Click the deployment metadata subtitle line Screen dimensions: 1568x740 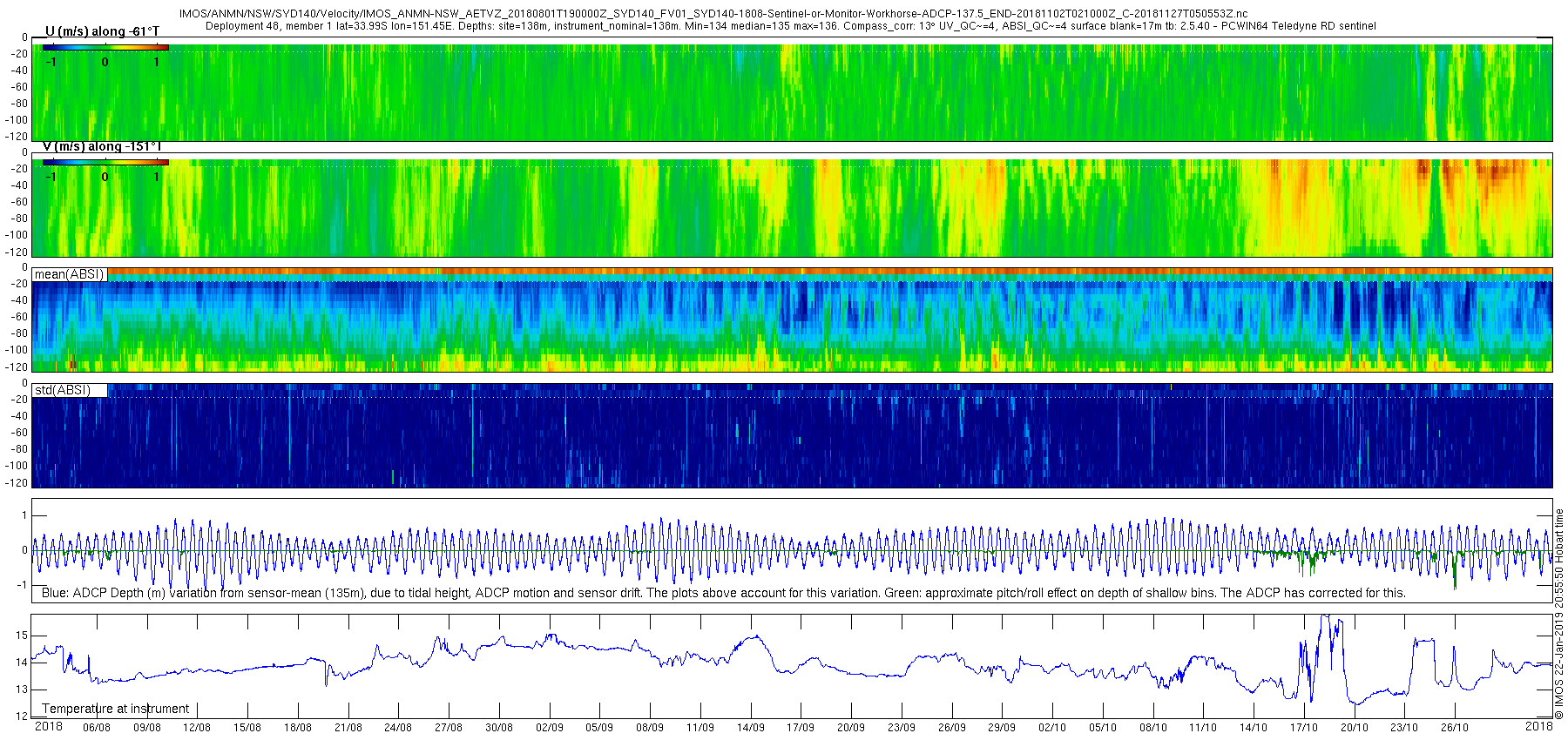click(791, 26)
